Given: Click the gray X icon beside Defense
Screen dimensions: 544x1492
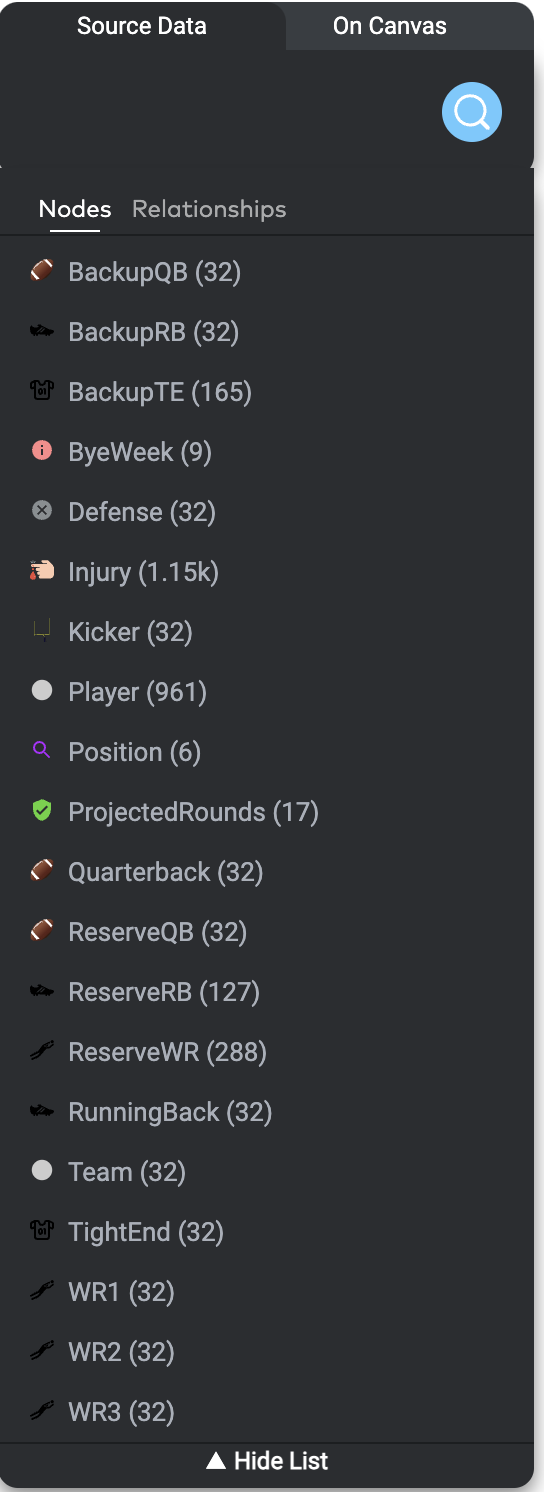Looking at the screenshot, I should click(42, 511).
